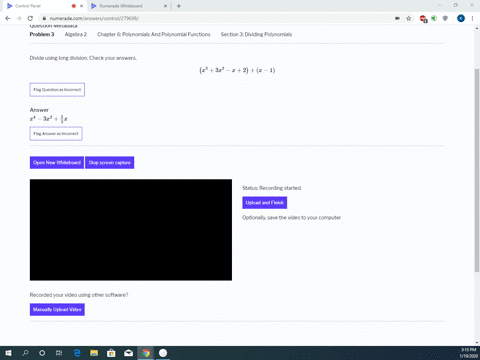Click the camera indicator in the address bar
Screen dimensions: 480x360
coord(397,18)
